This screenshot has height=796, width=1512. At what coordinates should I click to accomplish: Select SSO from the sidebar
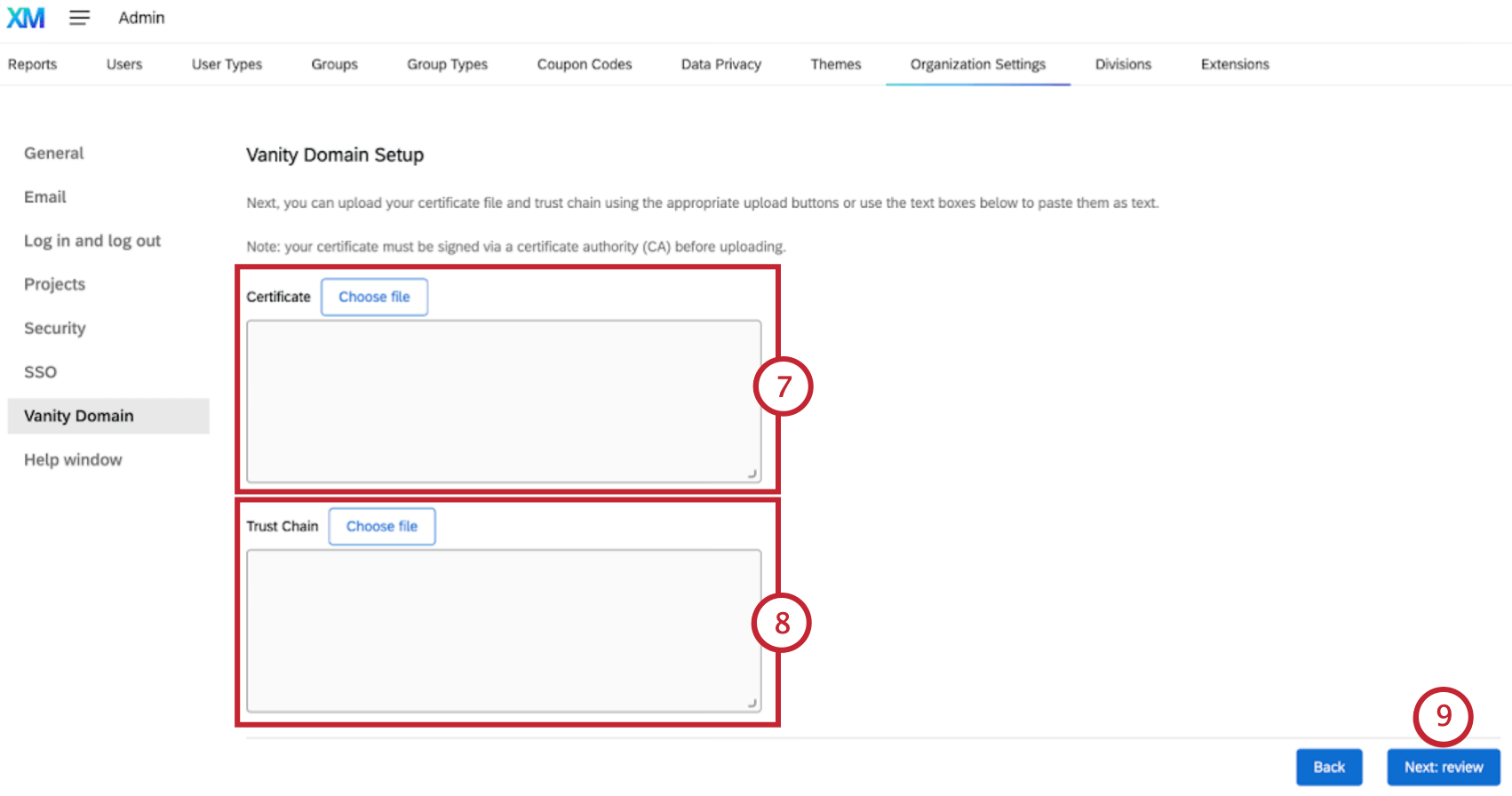[x=41, y=372]
